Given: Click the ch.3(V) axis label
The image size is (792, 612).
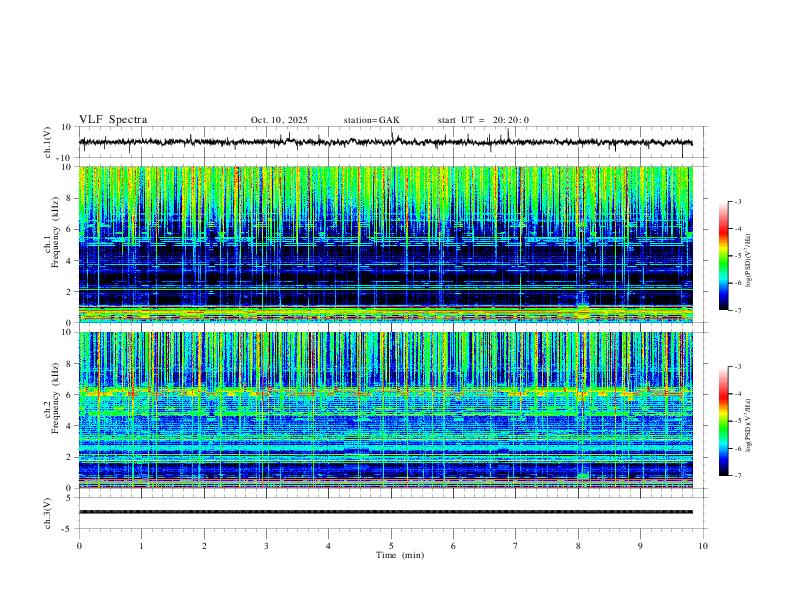Looking at the screenshot, I should (x=48, y=514).
